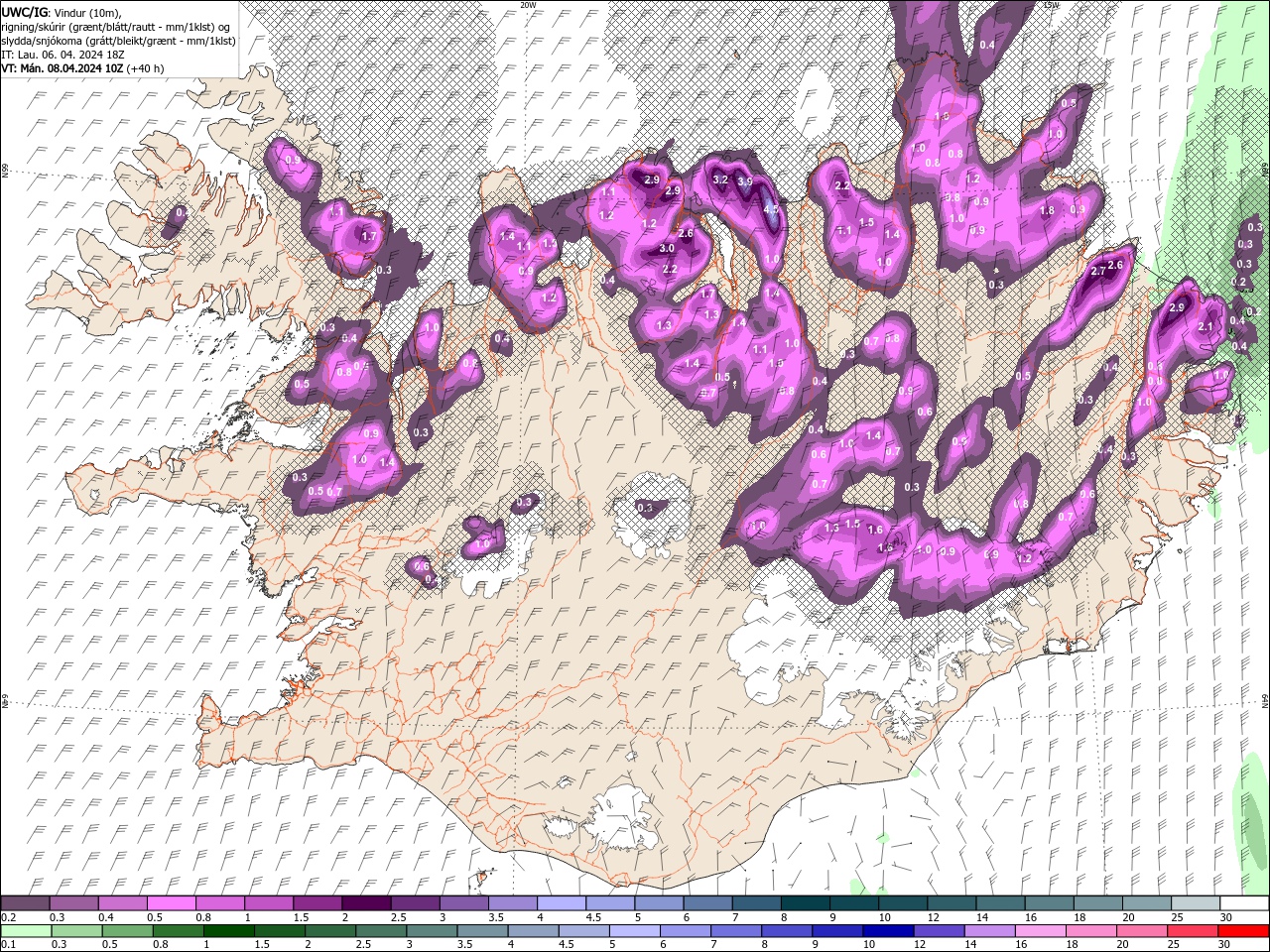Screen dimensions: 1270x952
Task: Select the dark teal 8 swatch, upper legend
Action: pos(804,903)
